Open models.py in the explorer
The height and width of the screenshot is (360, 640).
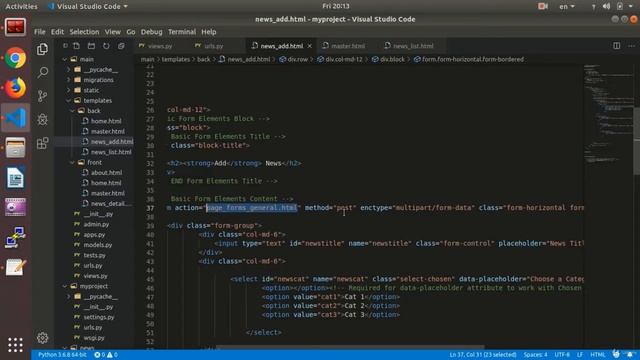point(93,245)
